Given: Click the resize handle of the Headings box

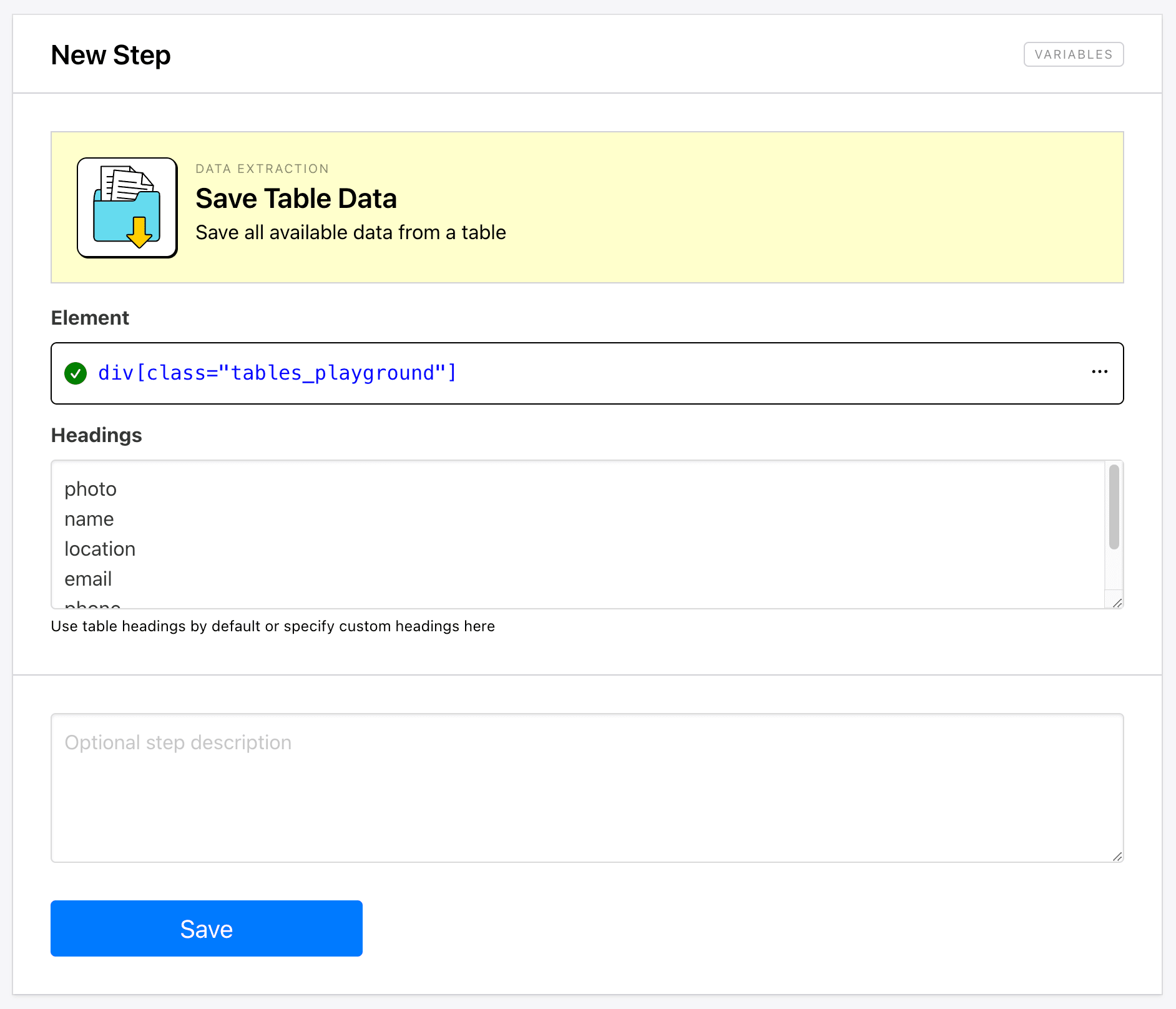Looking at the screenshot, I should (1117, 603).
